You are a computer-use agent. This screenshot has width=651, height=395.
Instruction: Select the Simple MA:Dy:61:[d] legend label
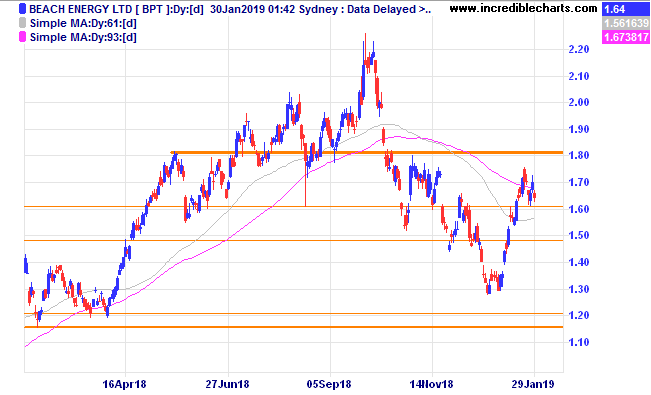tap(83, 23)
